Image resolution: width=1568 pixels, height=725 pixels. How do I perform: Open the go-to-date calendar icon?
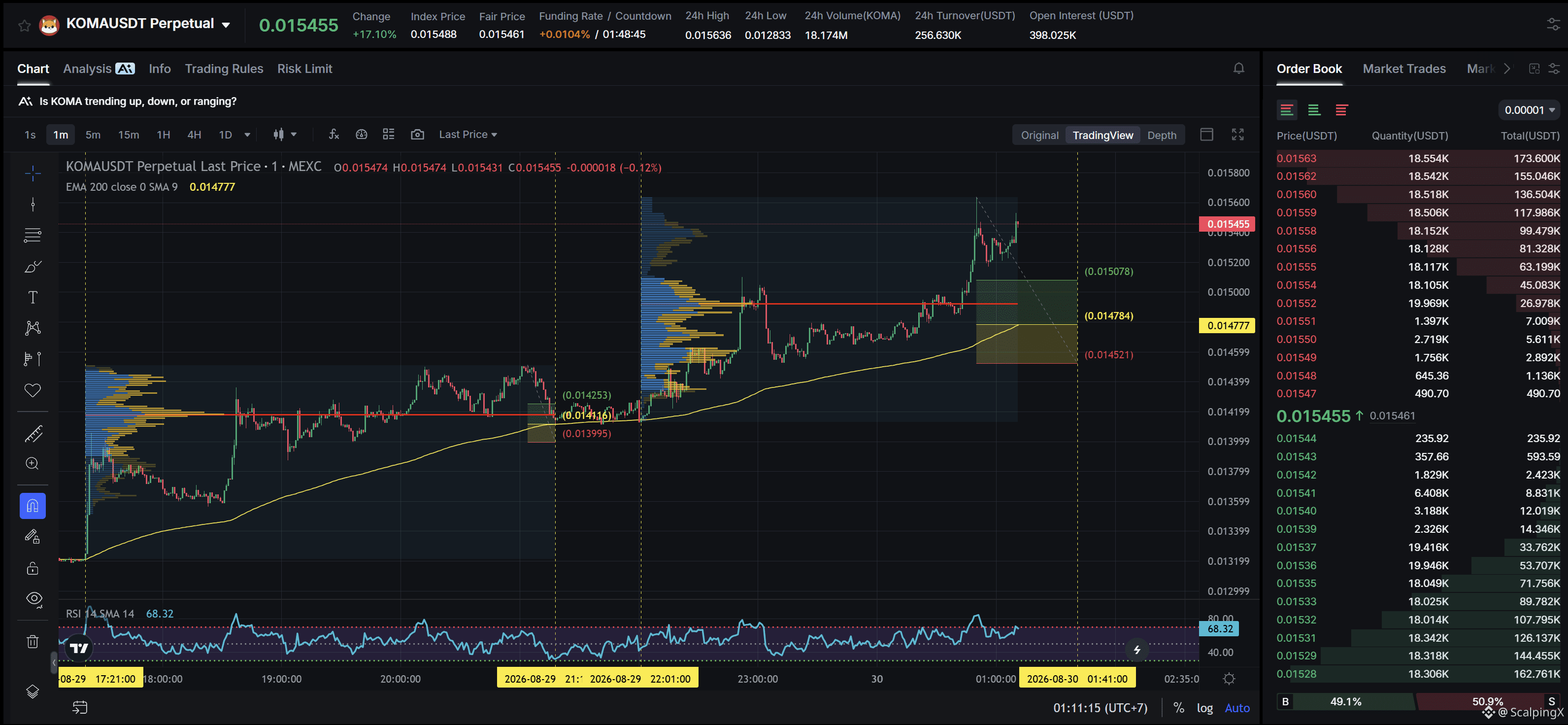[x=80, y=707]
